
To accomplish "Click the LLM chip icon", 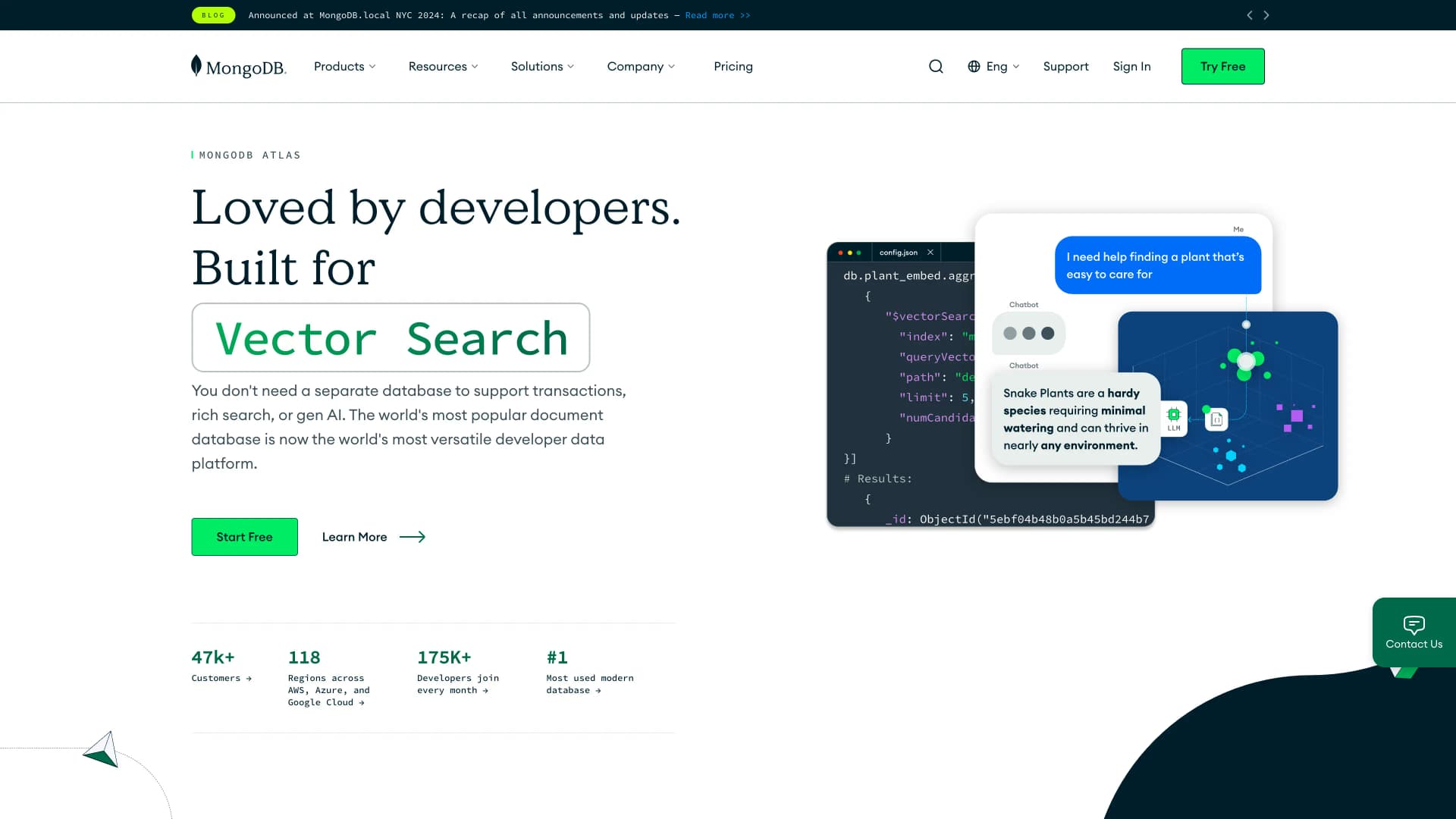I will pos(1174,417).
